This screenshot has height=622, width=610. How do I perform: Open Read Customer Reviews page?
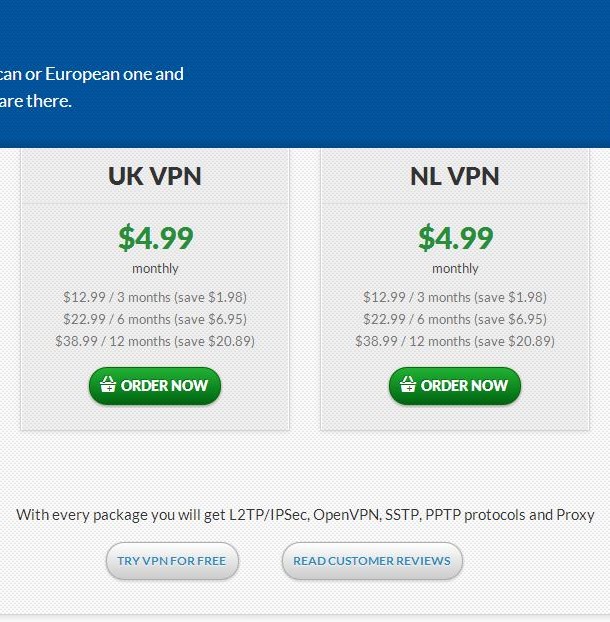point(372,561)
